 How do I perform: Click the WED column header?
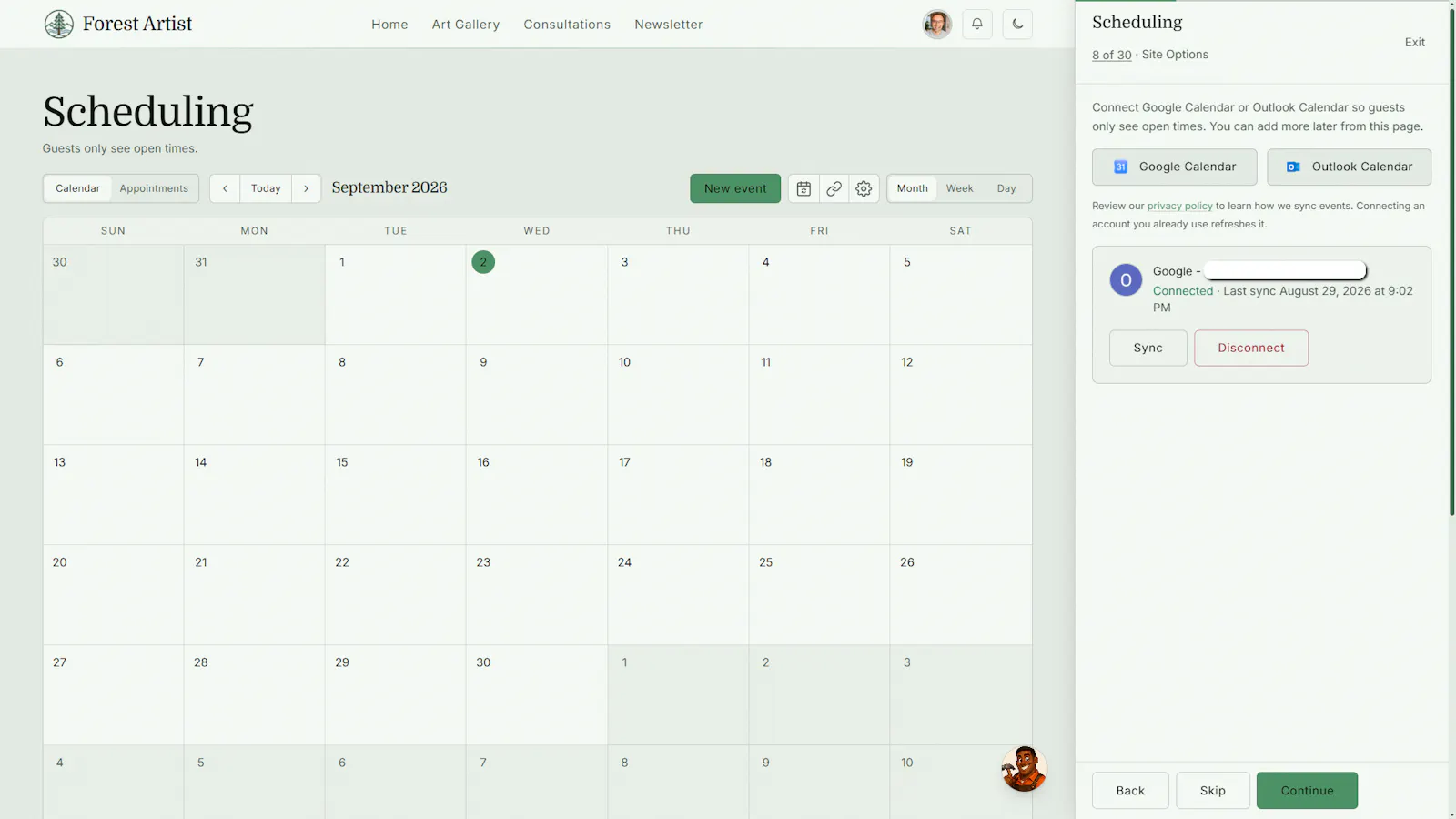[x=537, y=231]
